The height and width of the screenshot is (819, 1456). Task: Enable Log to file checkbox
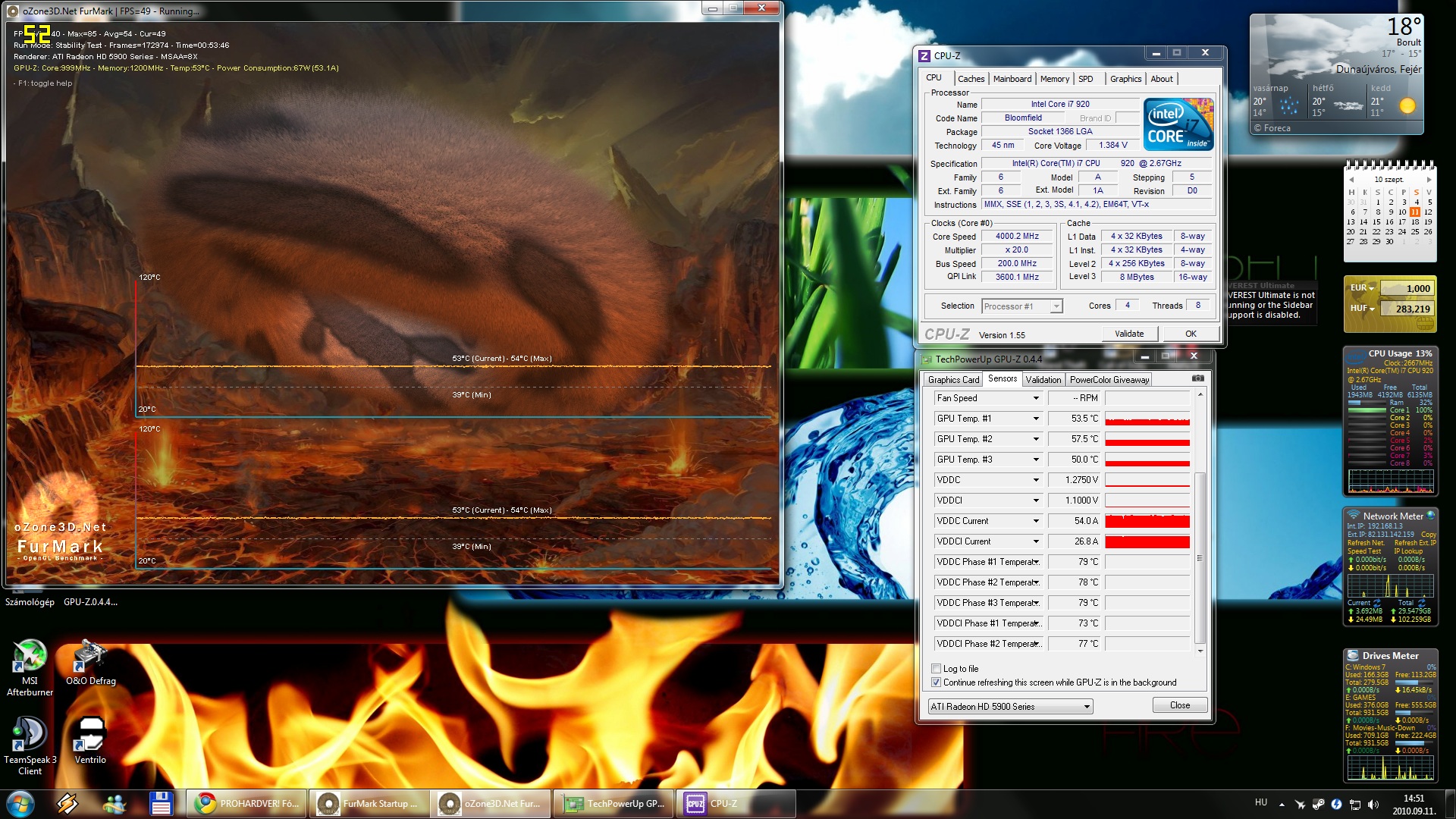pyautogui.click(x=936, y=669)
